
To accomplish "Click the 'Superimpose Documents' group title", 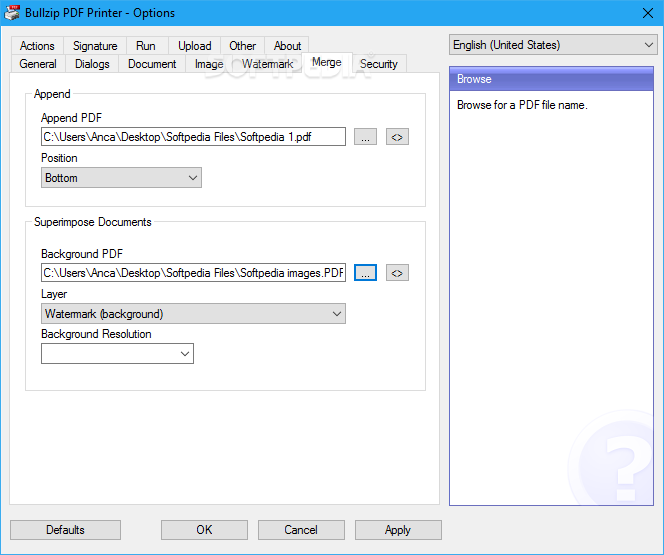I will 93,222.
